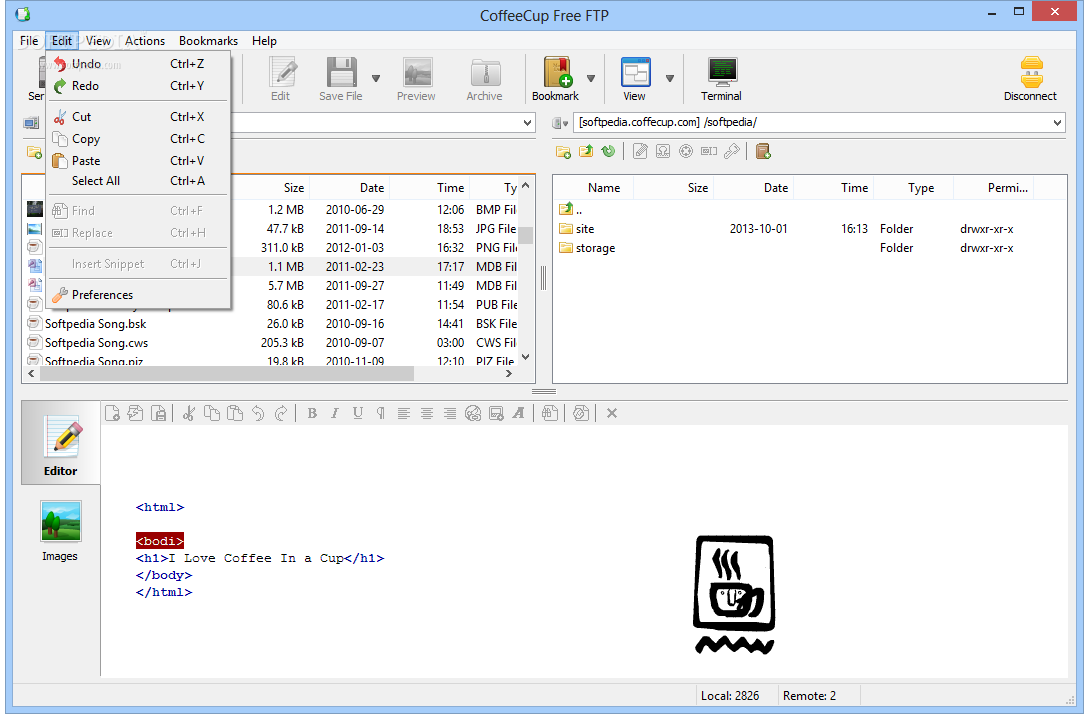Choose Select All from Edit menu
Viewport: 1084px width, 714px height.
(138, 181)
